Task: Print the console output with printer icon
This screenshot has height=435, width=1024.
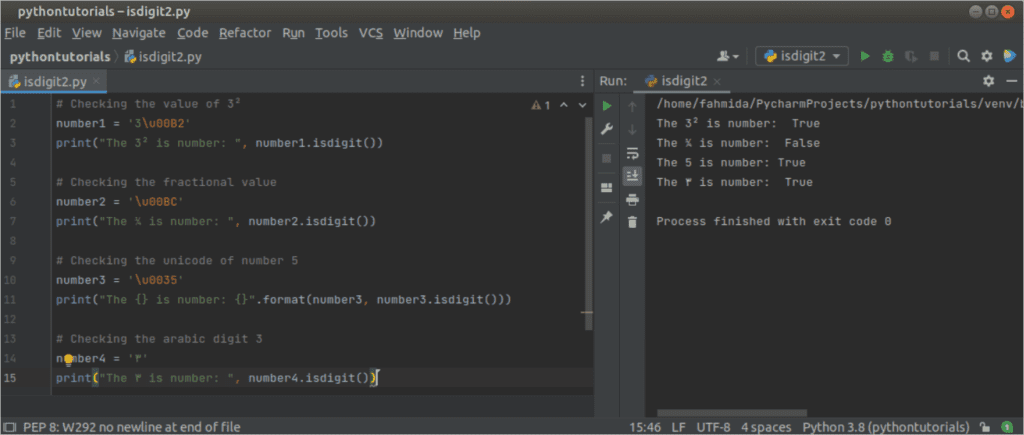Action: pos(632,200)
